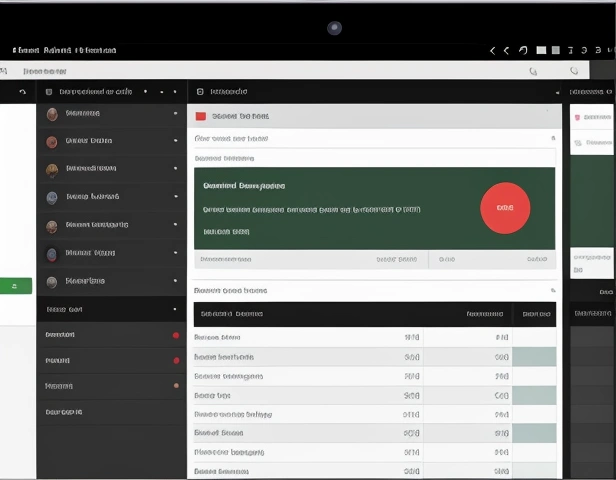This screenshot has height=480, width=616.
Task: Click the list icon in the dark sidebar header
Action: tap(50, 92)
